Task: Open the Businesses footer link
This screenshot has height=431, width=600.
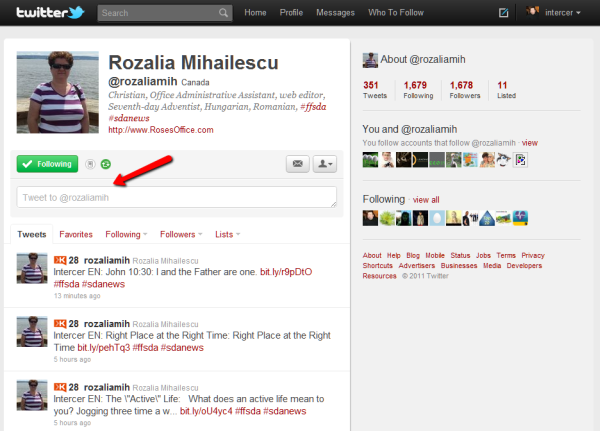Action: 459,266
